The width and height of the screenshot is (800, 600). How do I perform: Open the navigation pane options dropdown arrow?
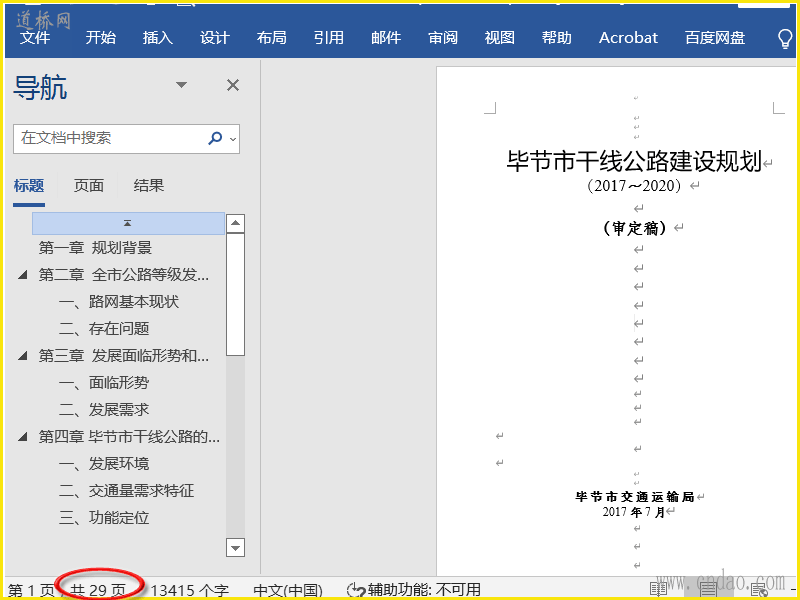click(181, 85)
